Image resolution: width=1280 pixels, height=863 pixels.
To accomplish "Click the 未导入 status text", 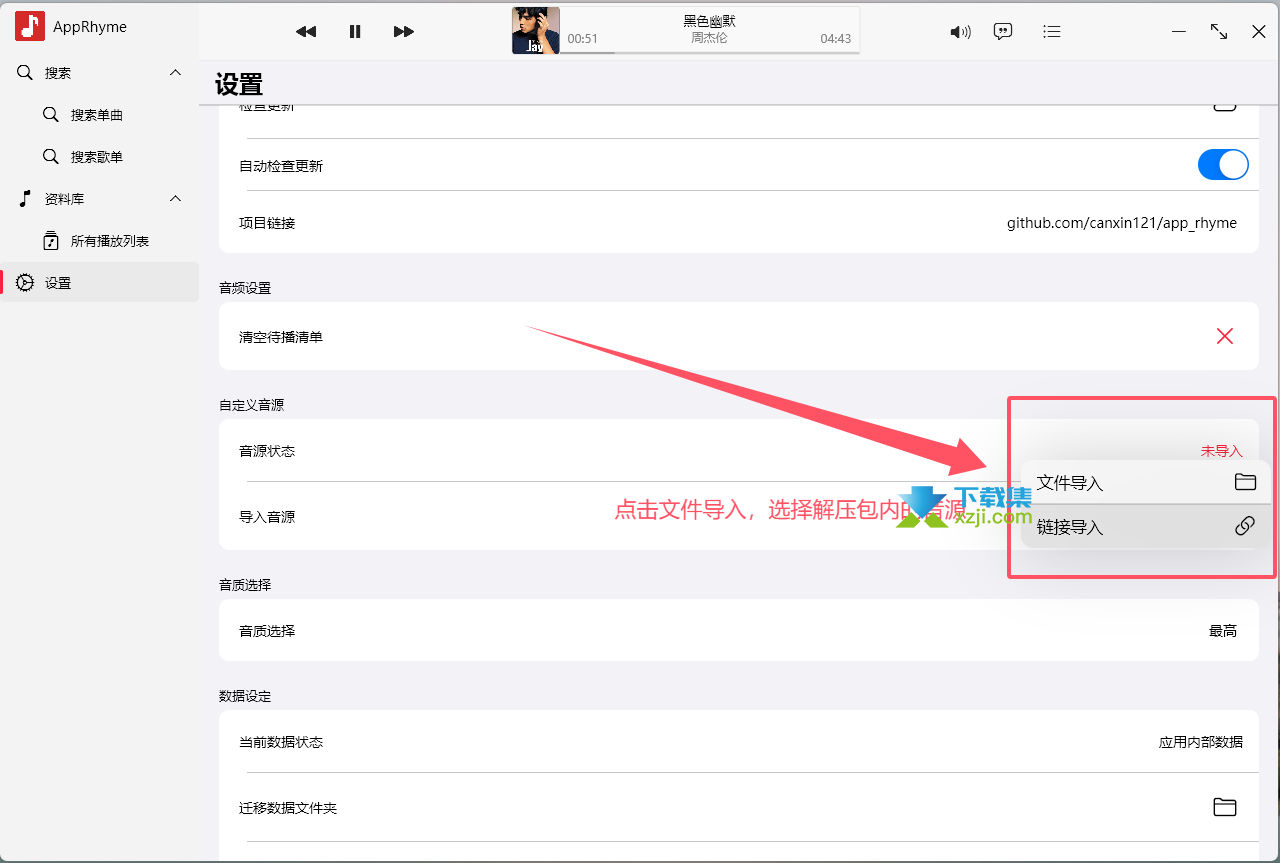I will point(1222,451).
